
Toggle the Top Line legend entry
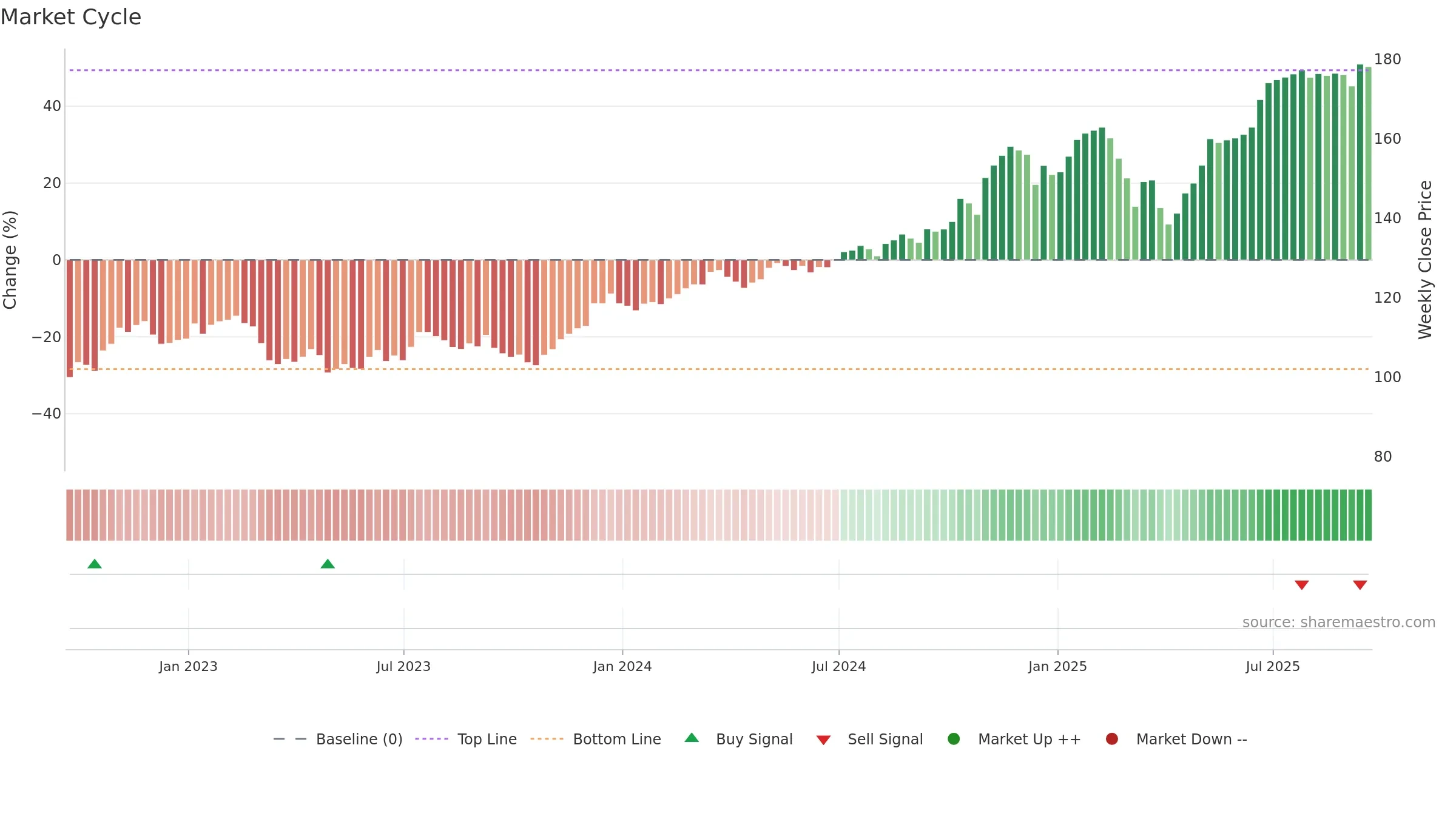(466, 739)
